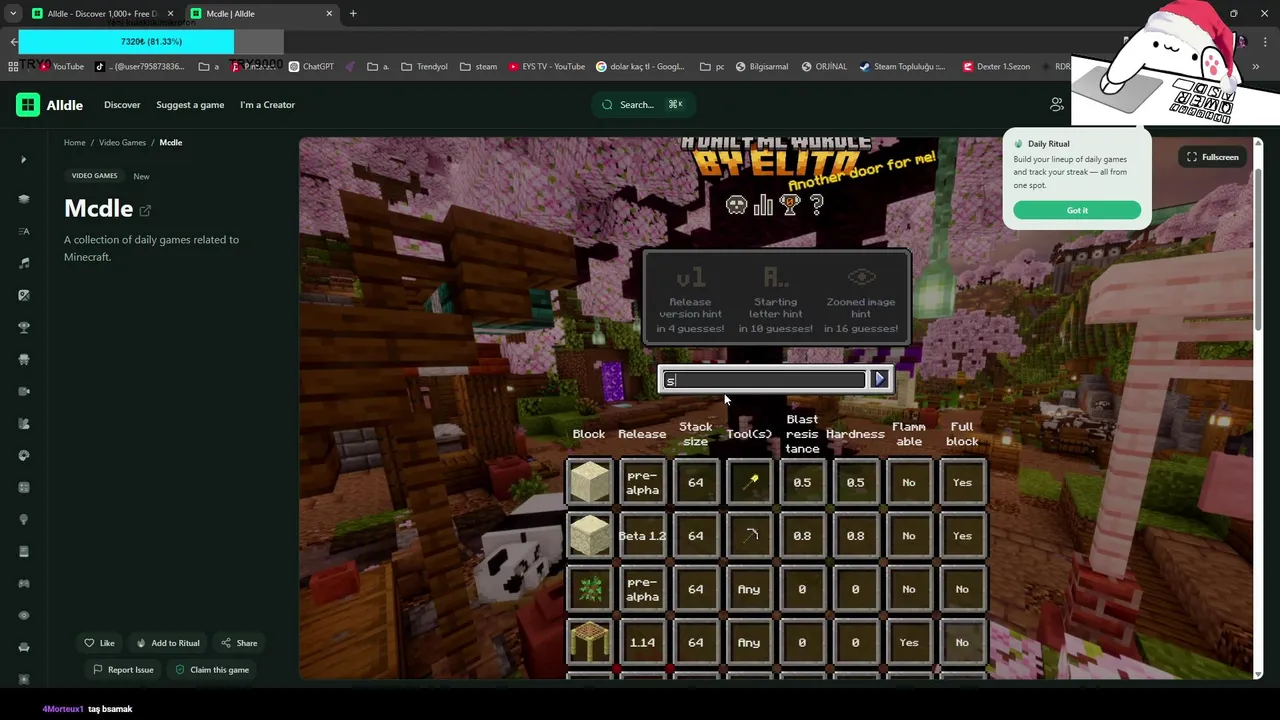Open I'm a Creator page
Screen dimensions: 1280x720
tap(267, 105)
